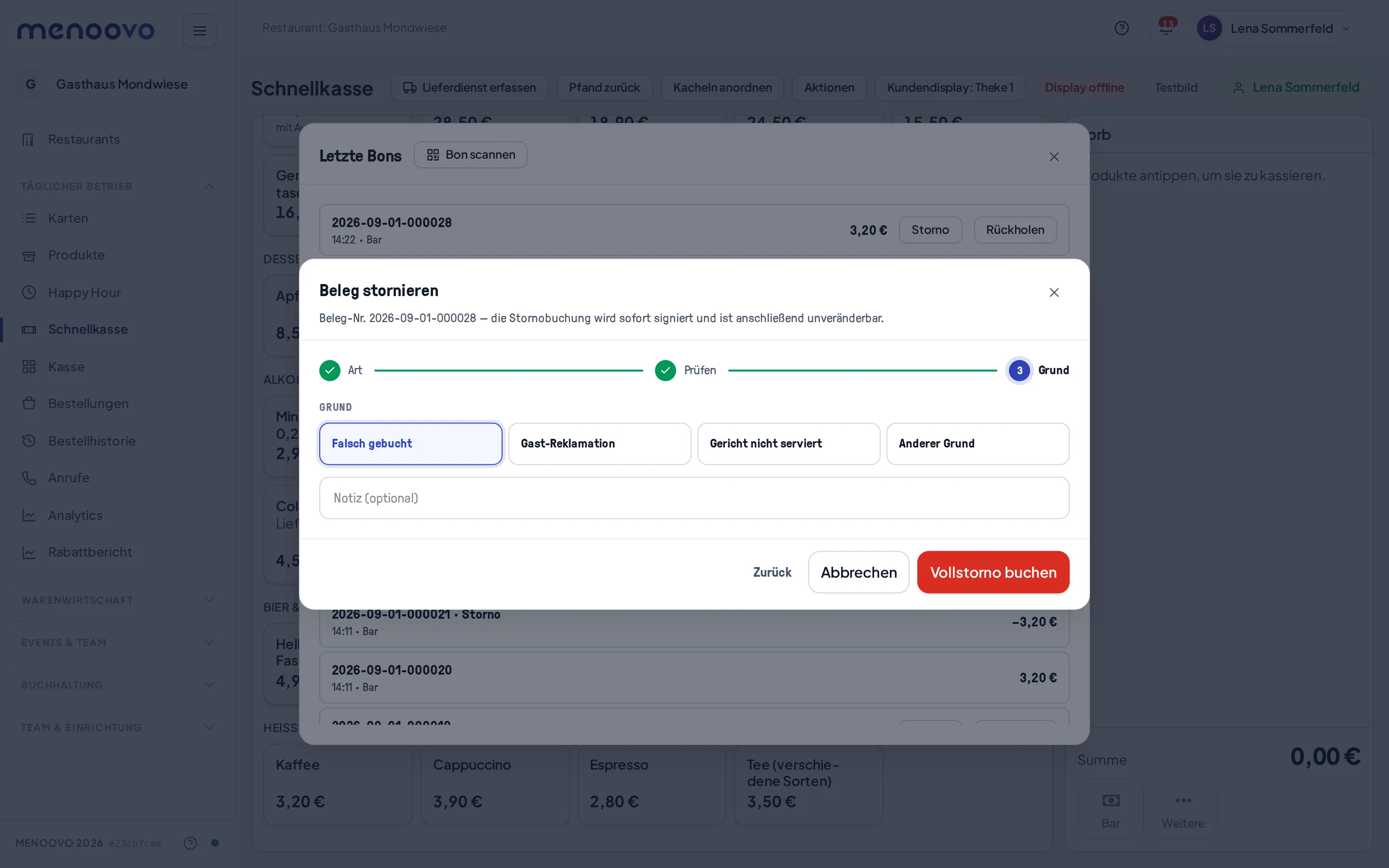Go to Schnellkasse in the sidebar
This screenshot has width=1389, height=868.
tap(88, 329)
